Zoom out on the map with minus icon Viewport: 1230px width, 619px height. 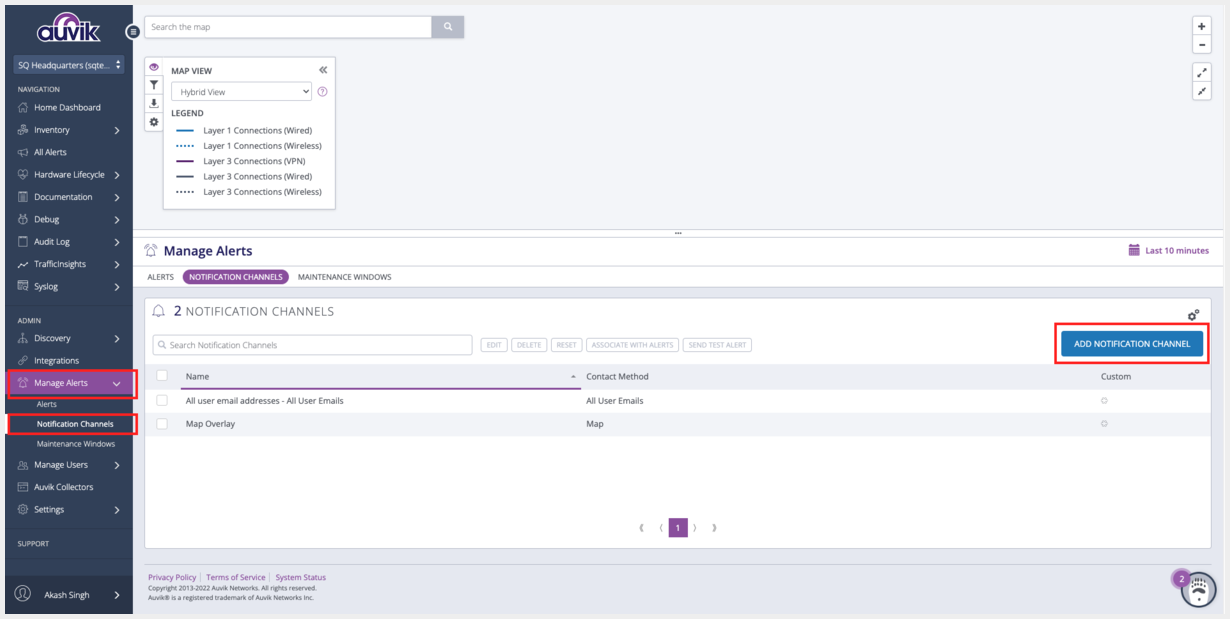[x=1202, y=44]
